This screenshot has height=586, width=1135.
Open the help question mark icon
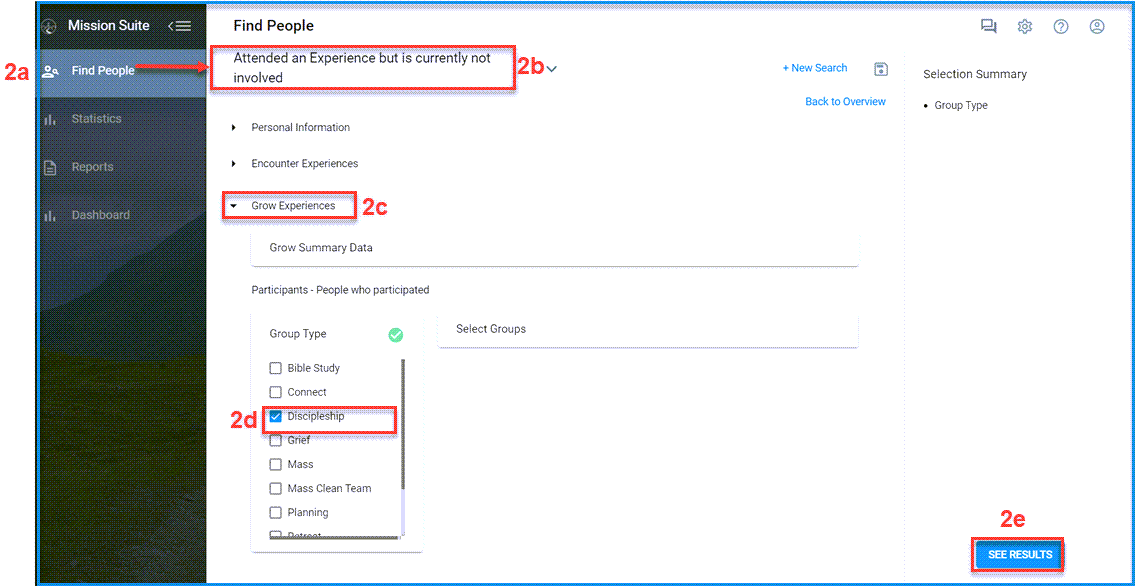coord(1060,27)
